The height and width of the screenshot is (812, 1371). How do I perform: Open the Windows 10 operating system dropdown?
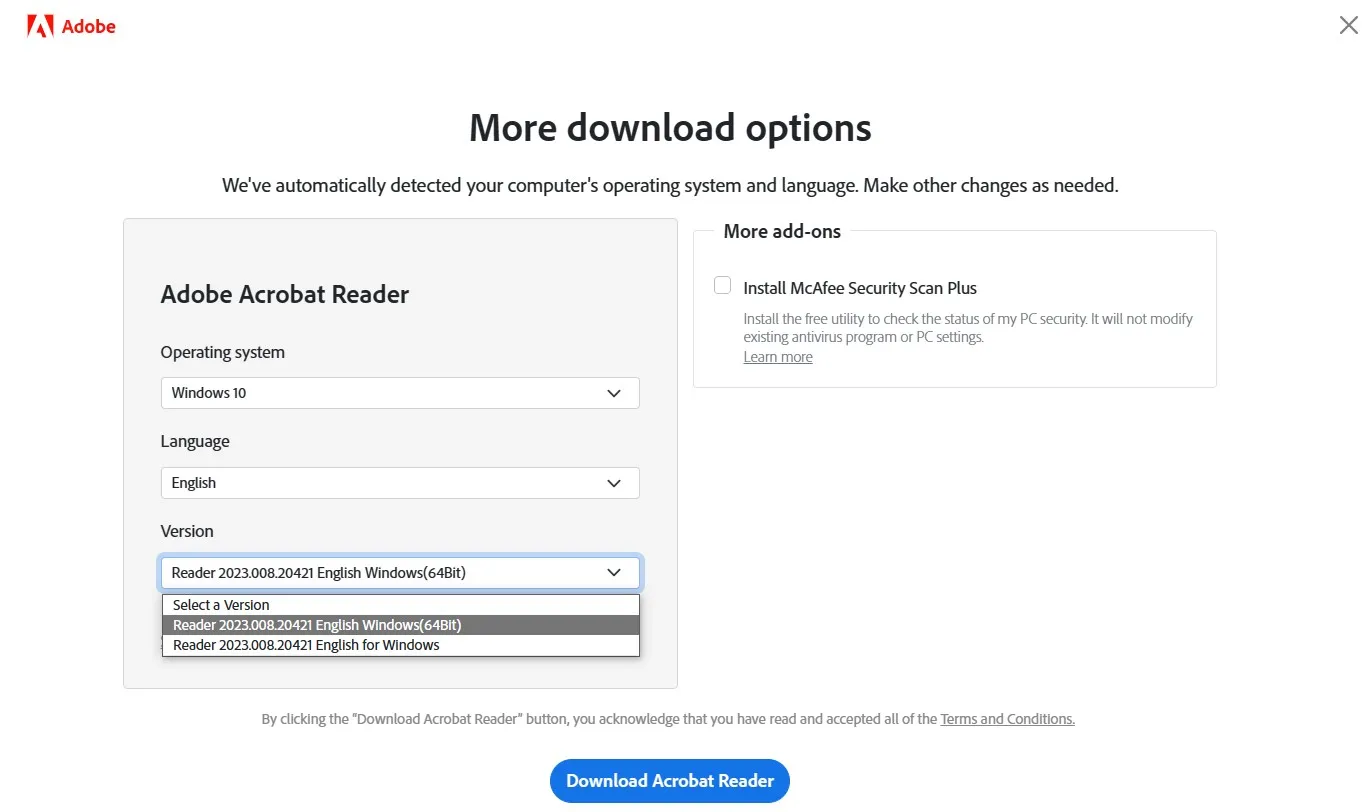coord(400,393)
